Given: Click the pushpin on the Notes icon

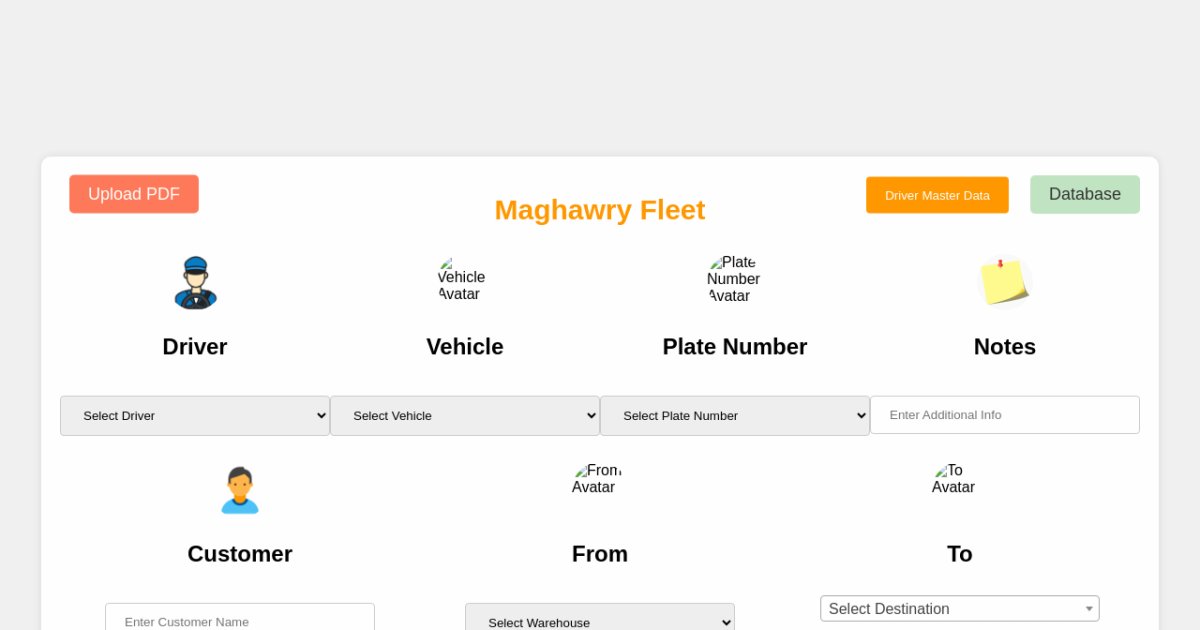Looking at the screenshot, I should (x=1002, y=262).
